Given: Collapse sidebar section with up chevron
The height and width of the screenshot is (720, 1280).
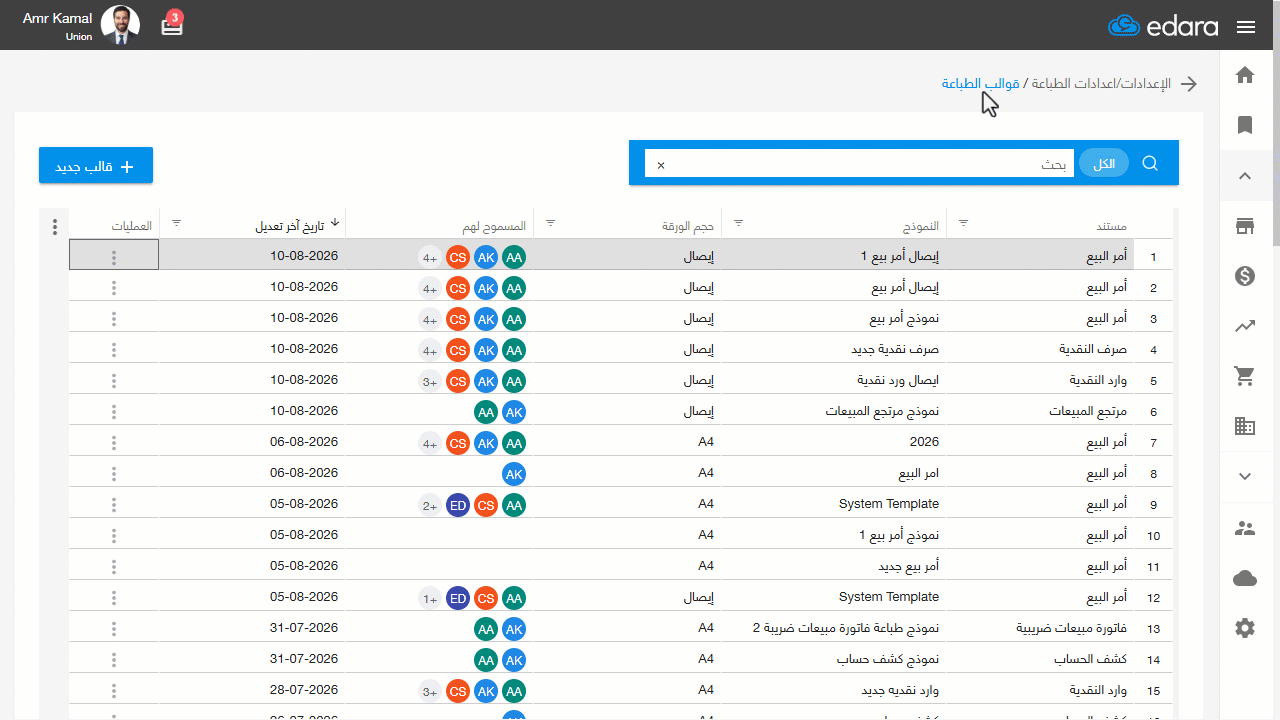Looking at the screenshot, I should (1245, 176).
